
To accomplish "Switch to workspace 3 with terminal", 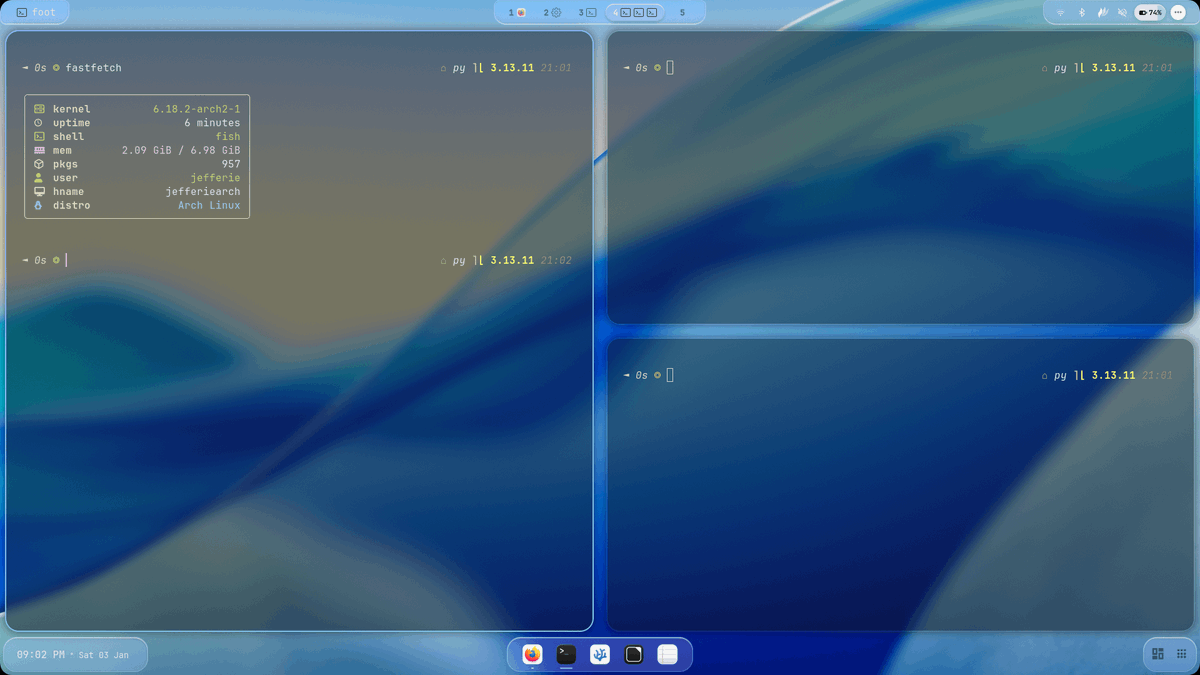I will pos(587,13).
